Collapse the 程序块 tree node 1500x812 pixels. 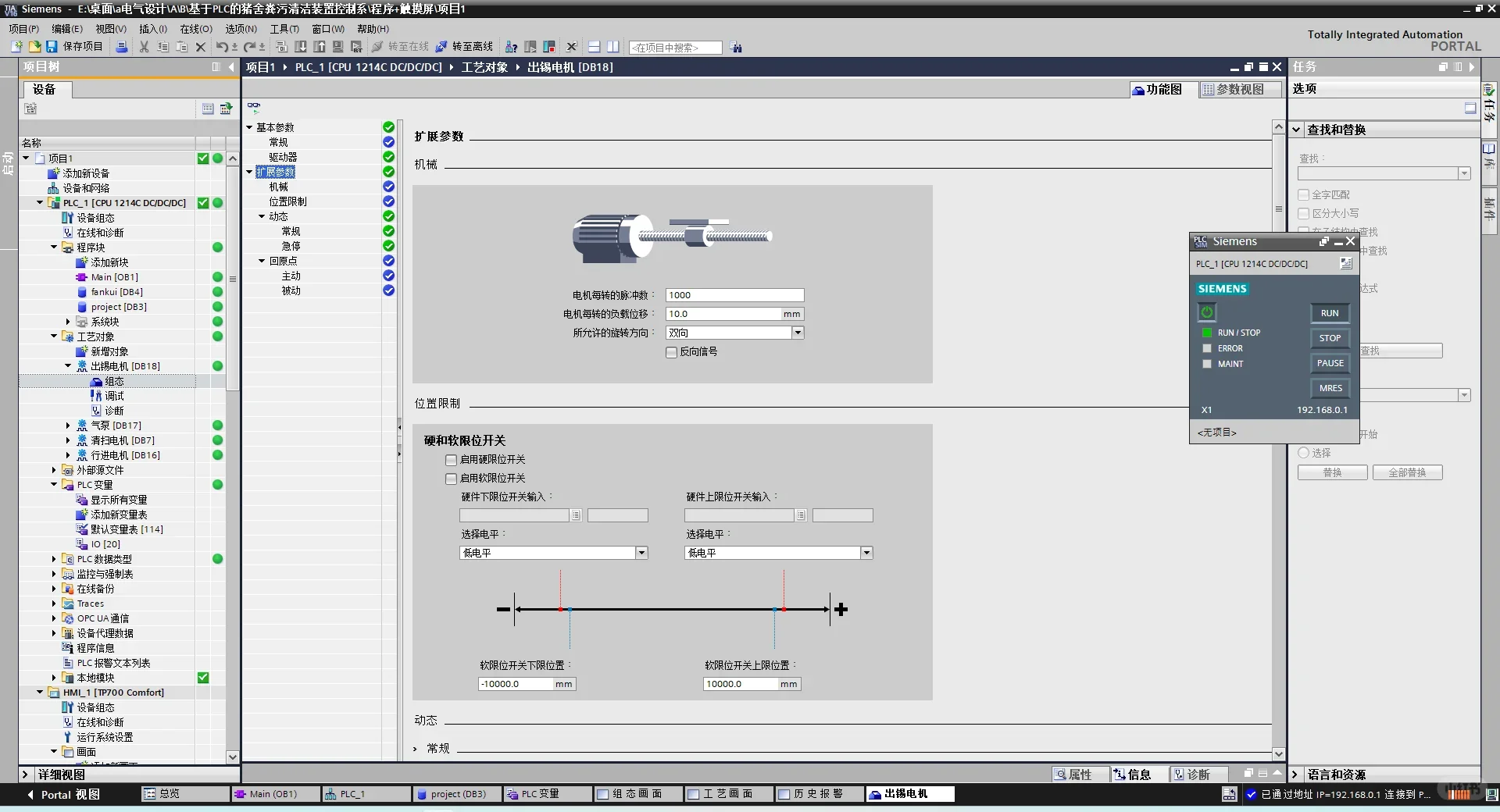[54, 248]
